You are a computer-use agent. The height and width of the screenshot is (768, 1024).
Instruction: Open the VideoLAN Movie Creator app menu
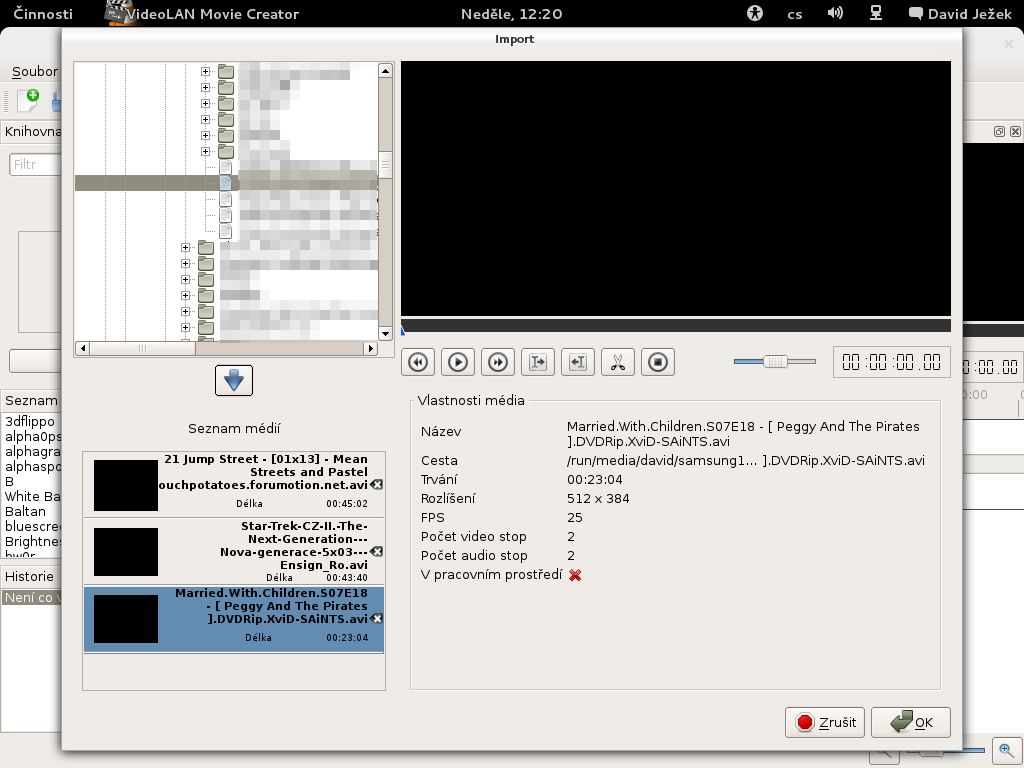click(202, 14)
